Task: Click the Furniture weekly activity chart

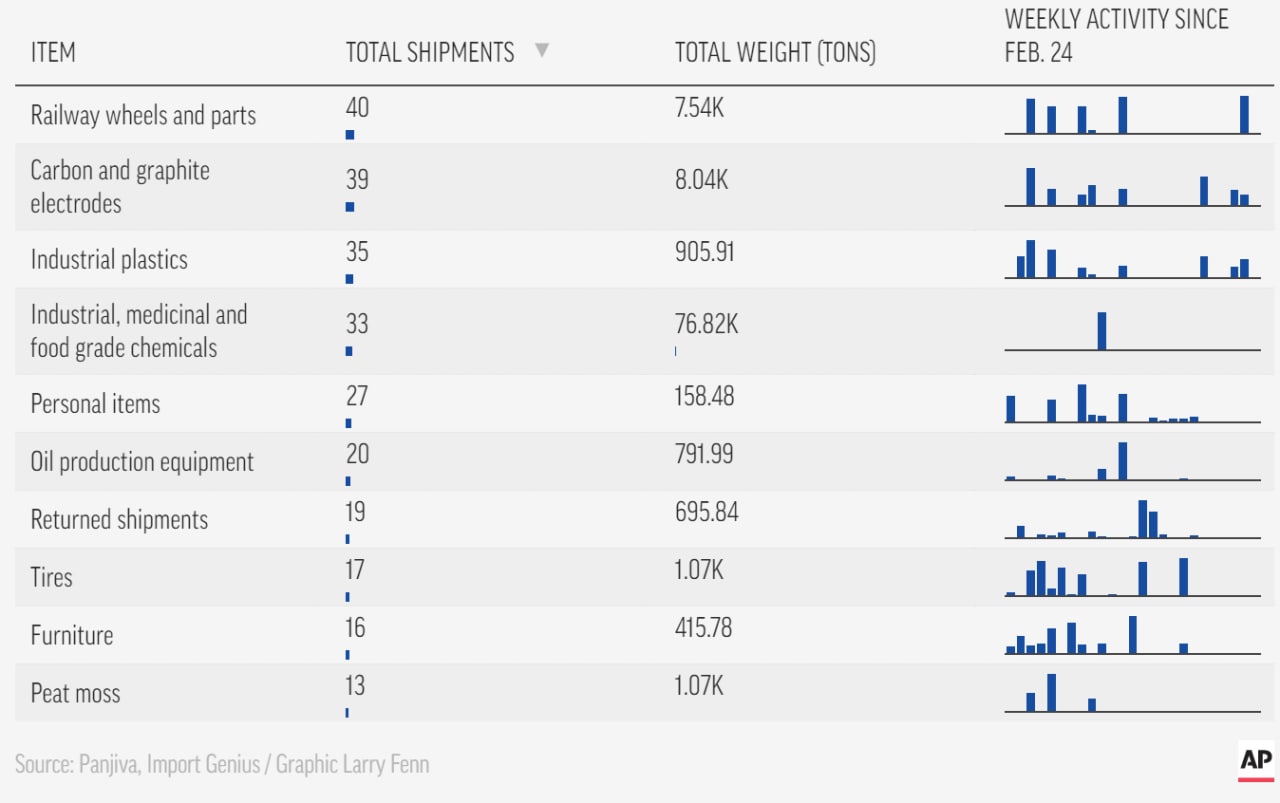Action: (1132, 635)
